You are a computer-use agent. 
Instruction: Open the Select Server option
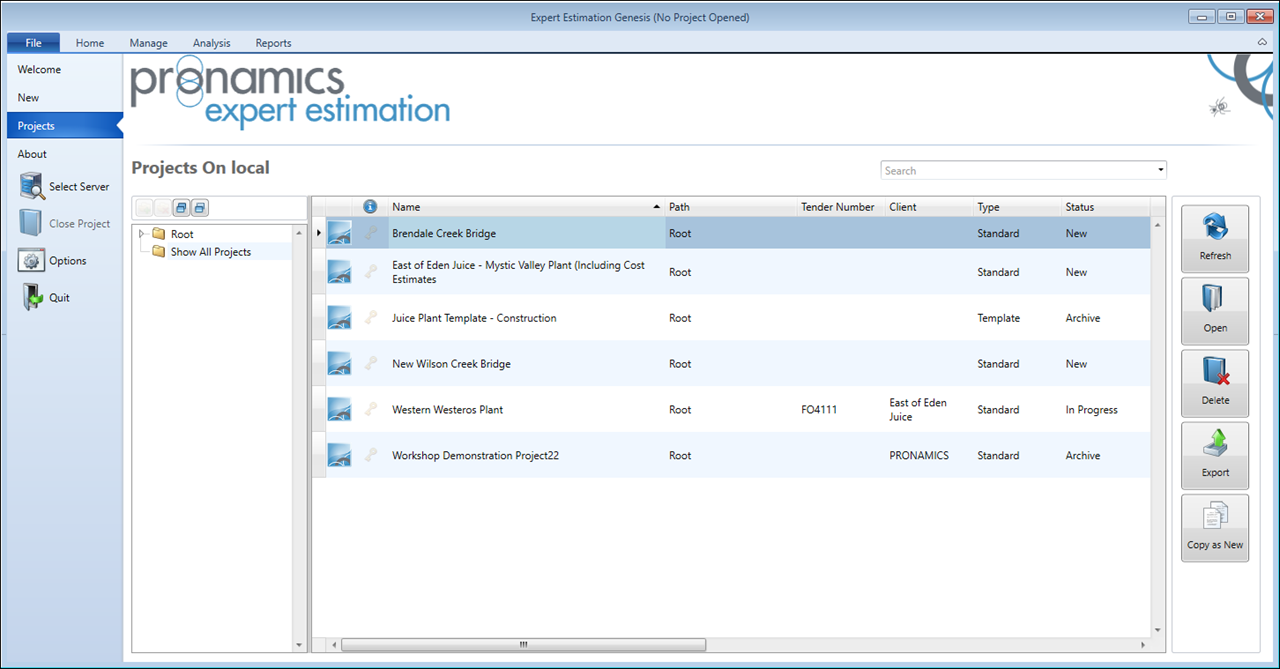tap(33, 187)
